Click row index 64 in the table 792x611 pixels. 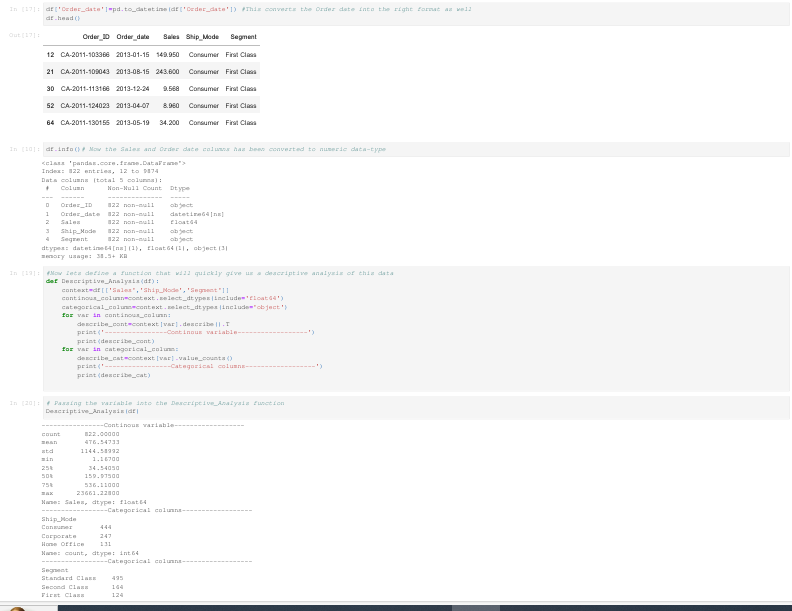pyautogui.click(x=50, y=123)
